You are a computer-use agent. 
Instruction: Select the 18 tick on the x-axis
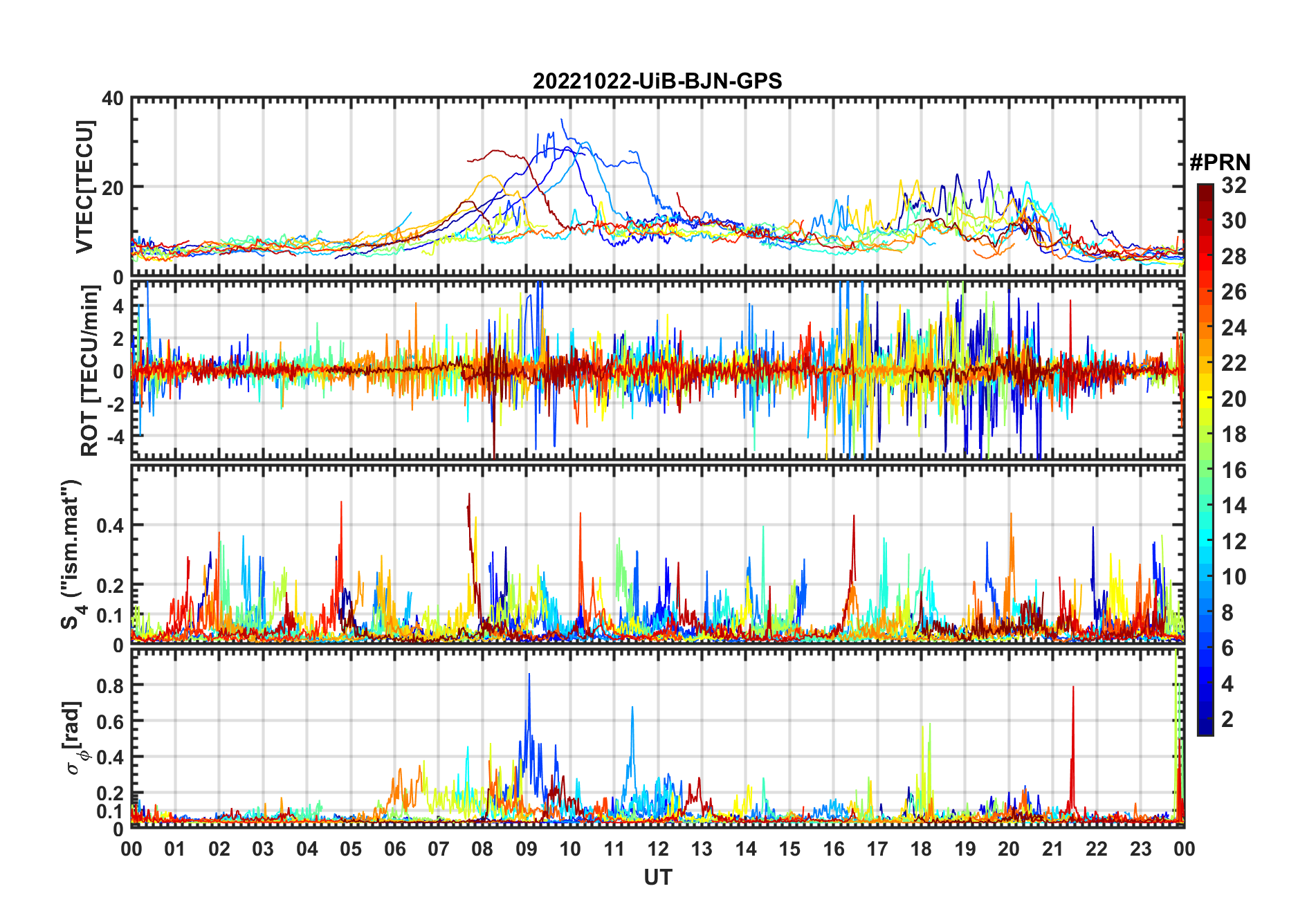coord(921,849)
